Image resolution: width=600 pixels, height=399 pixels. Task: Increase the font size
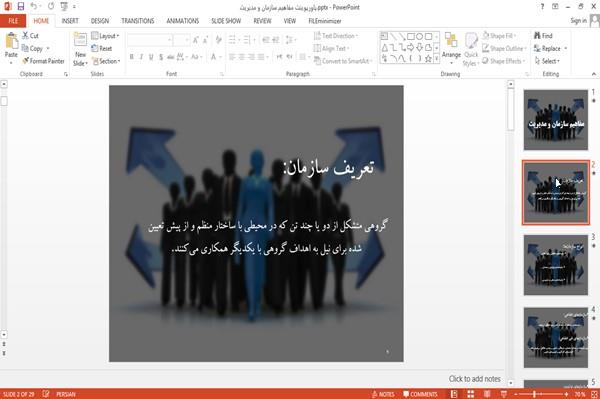[196, 39]
